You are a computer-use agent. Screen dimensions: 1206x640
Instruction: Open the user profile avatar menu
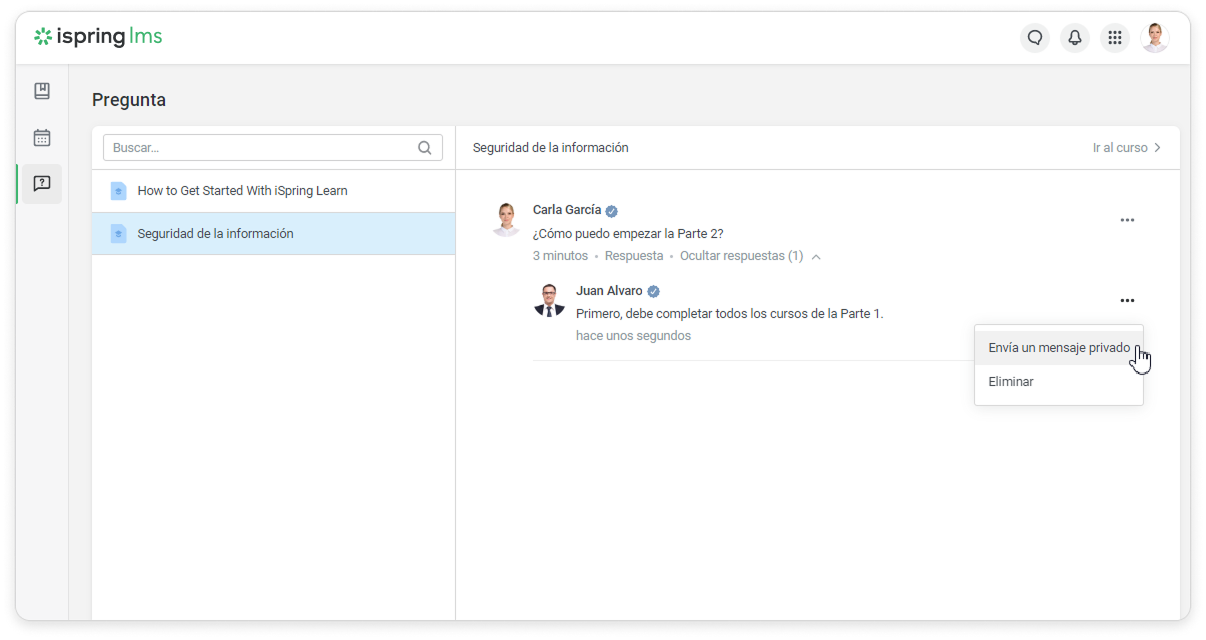(x=1155, y=38)
